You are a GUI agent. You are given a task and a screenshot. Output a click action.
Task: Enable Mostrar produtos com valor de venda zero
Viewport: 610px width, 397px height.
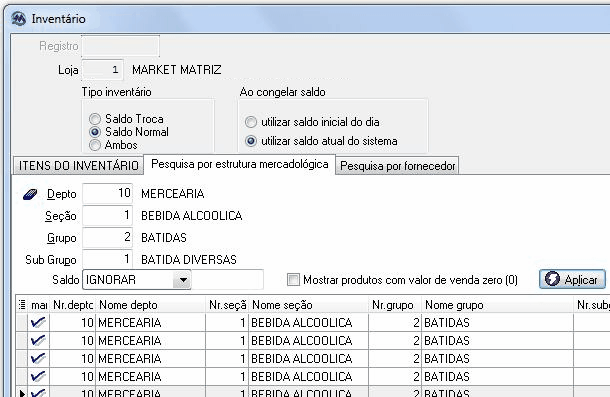pyautogui.click(x=293, y=279)
